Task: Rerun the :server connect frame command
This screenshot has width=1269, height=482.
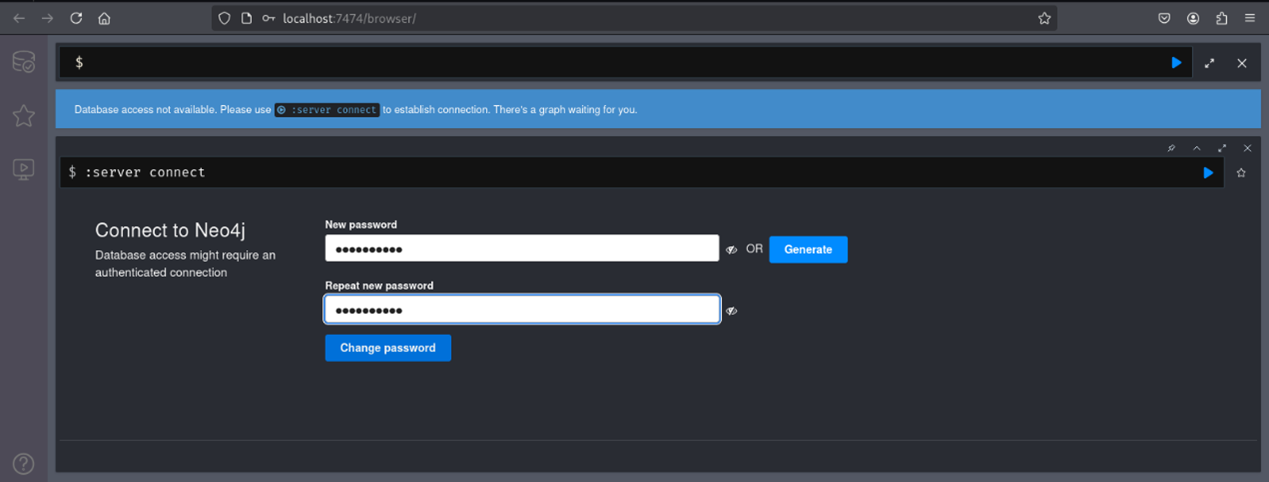Action: (x=1208, y=173)
